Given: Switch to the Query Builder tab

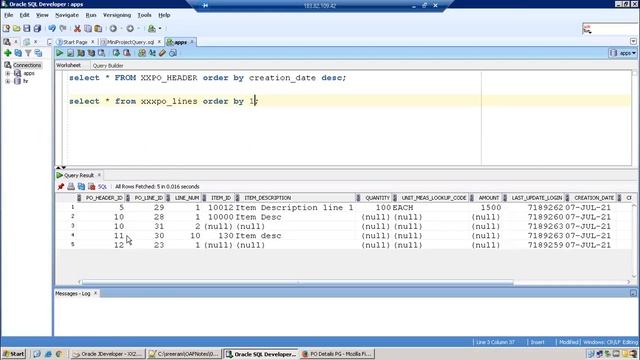Looking at the screenshot, I should pos(108,66).
